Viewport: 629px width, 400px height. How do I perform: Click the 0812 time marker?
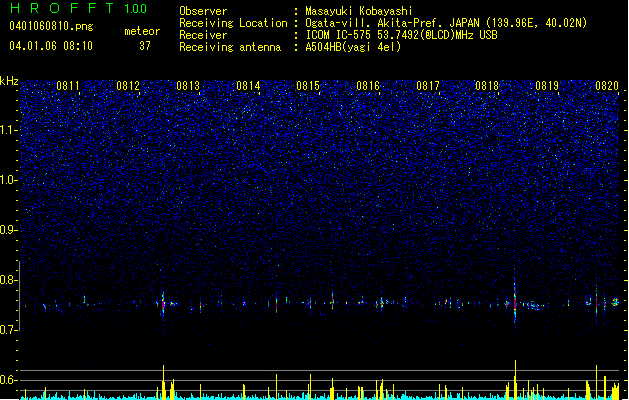(128, 86)
